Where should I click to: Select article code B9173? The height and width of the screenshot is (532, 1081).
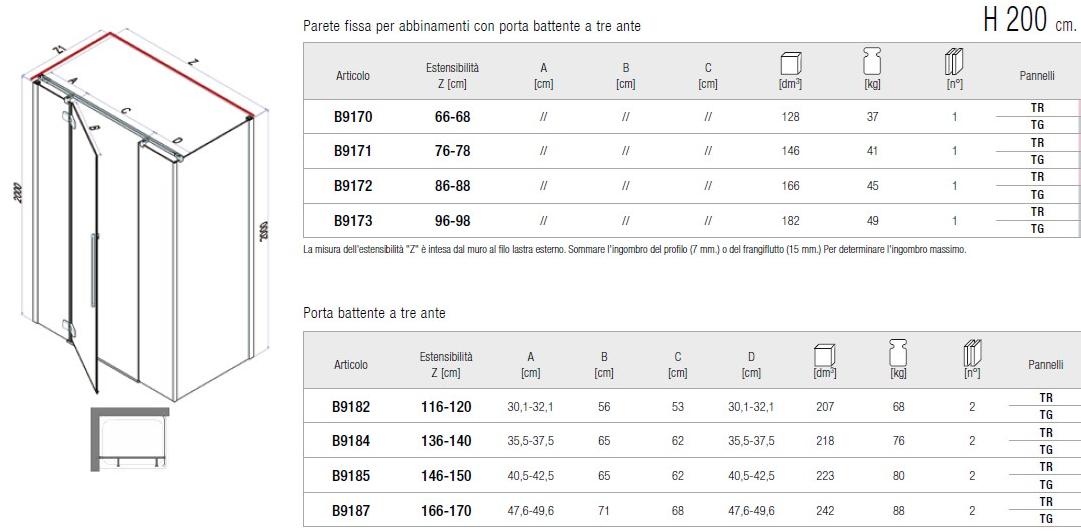tap(353, 220)
